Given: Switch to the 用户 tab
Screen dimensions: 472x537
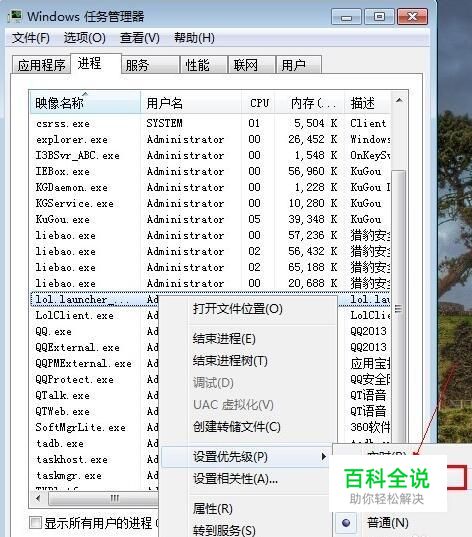Looking at the screenshot, I should point(299,65).
